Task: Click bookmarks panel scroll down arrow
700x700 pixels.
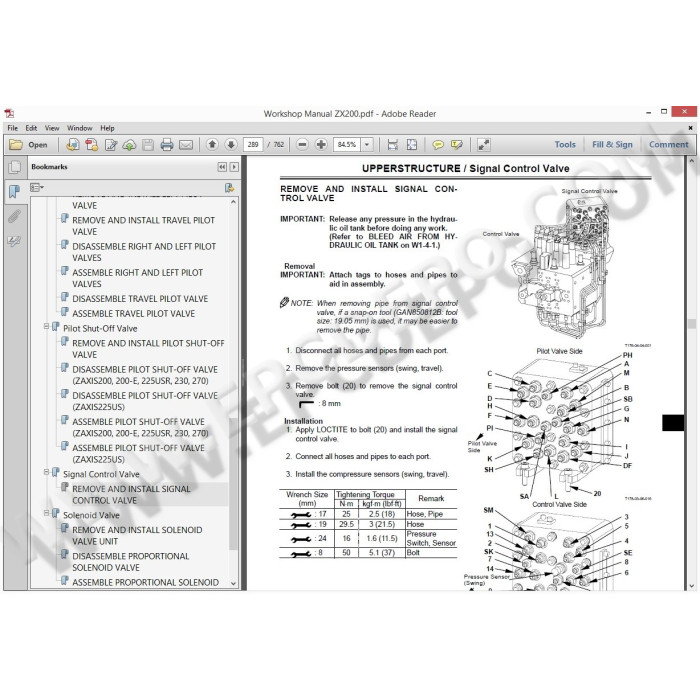Action: (233, 583)
